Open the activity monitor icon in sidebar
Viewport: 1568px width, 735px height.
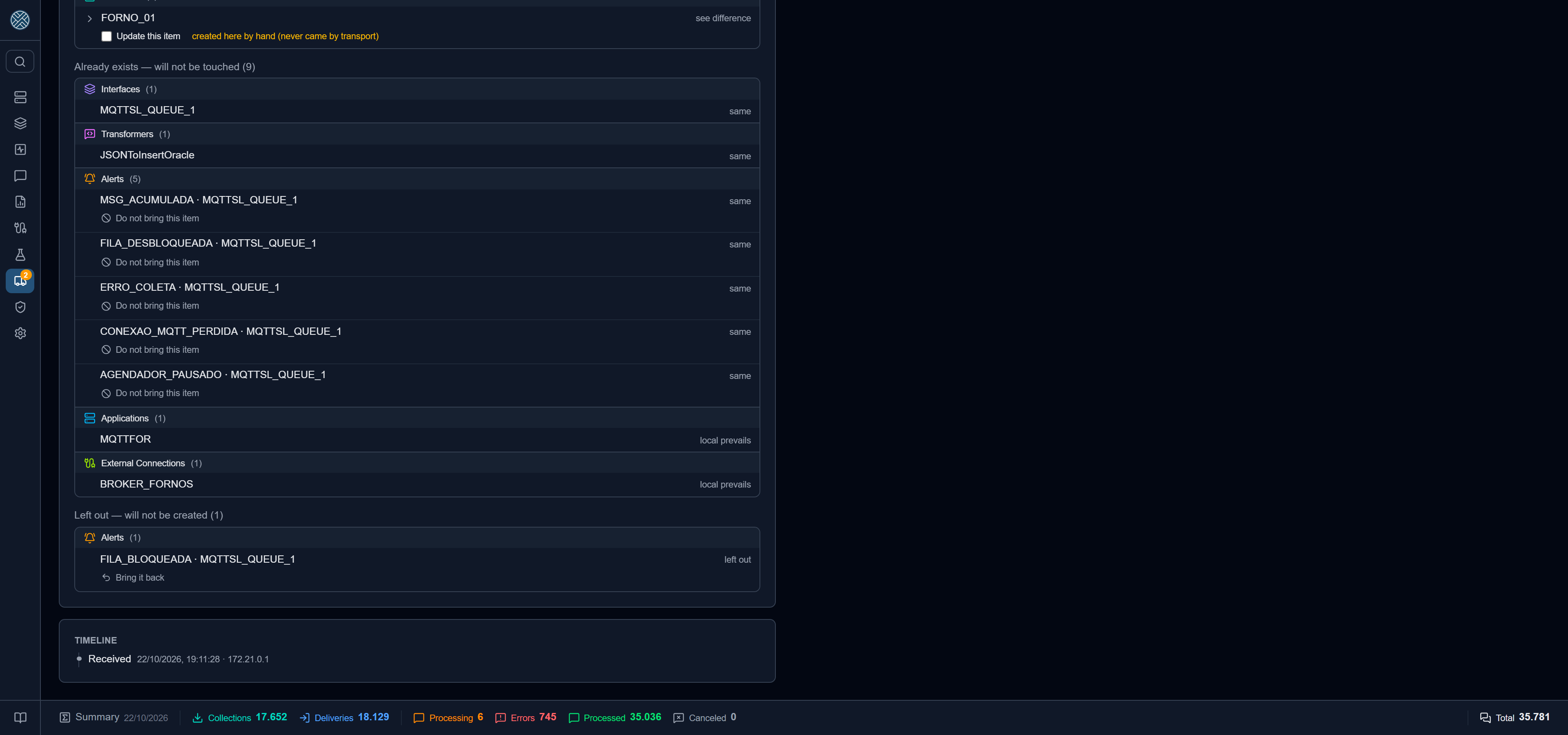[20, 150]
